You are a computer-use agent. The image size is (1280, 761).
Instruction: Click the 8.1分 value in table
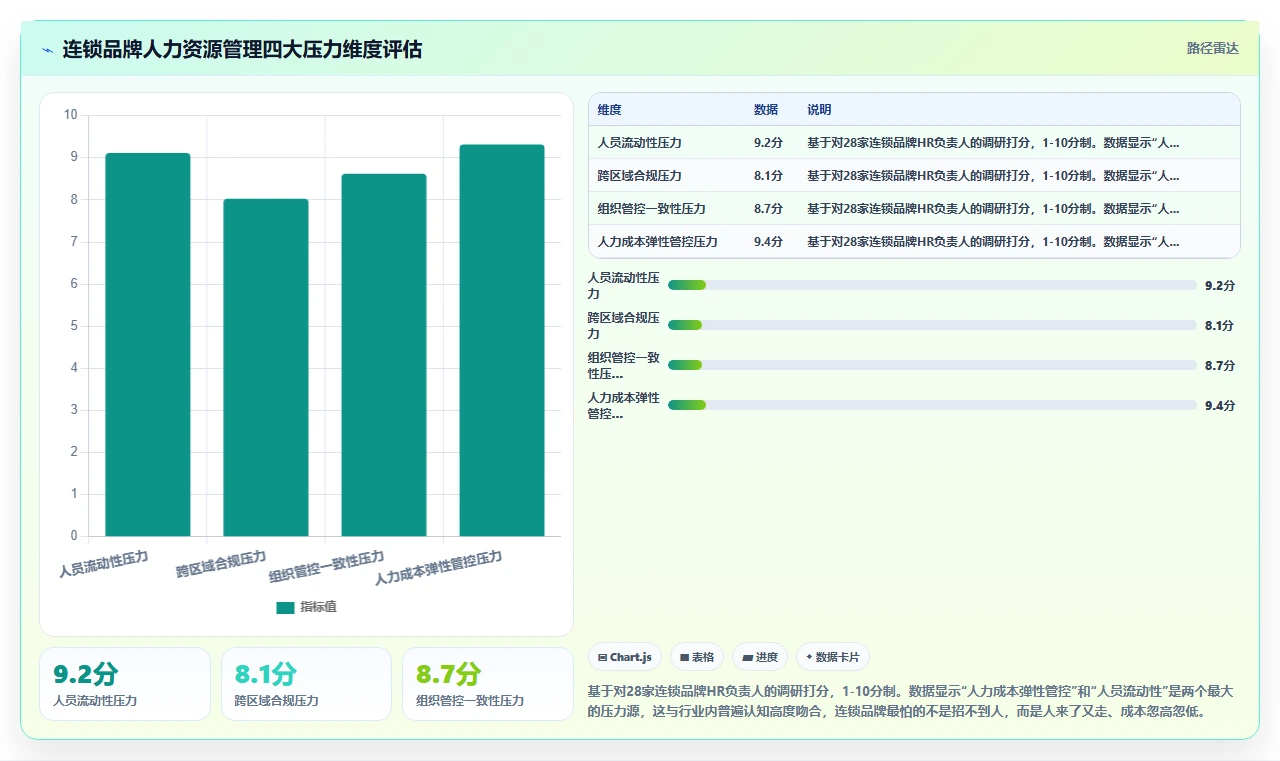(x=768, y=176)
